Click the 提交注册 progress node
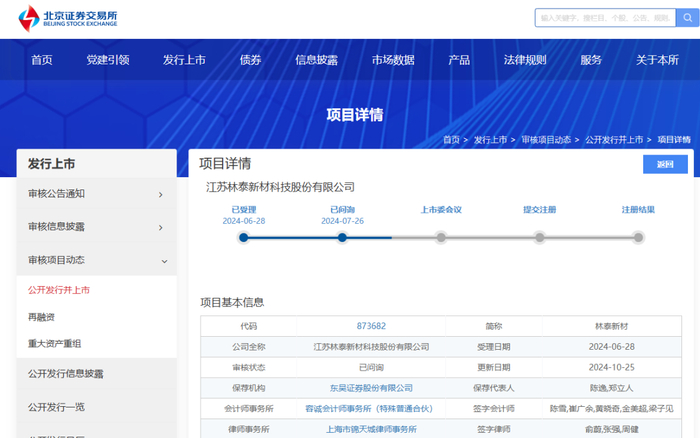This screenshot has height=438, width=700. (x=539, y=238)
